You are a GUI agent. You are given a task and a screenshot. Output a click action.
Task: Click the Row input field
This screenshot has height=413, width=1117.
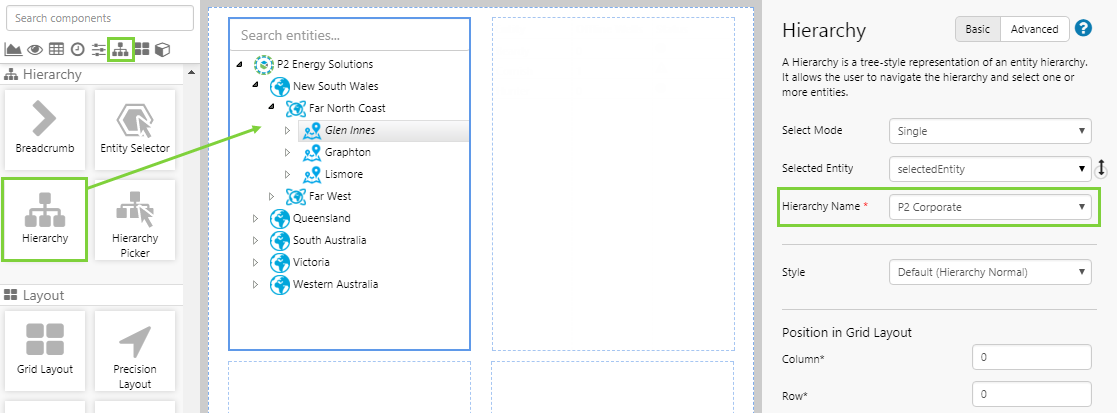pos(1032,394)
